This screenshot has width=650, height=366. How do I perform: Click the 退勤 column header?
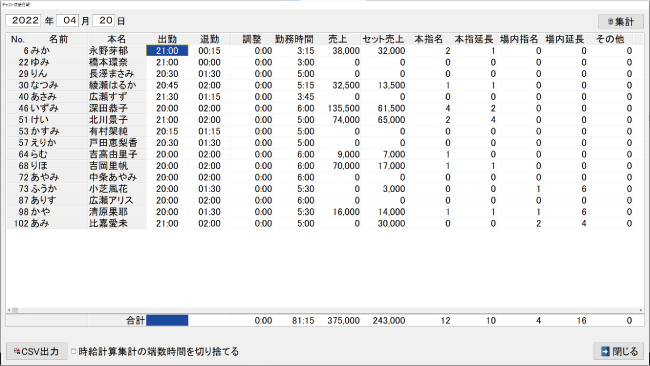(x=209, y=39)
